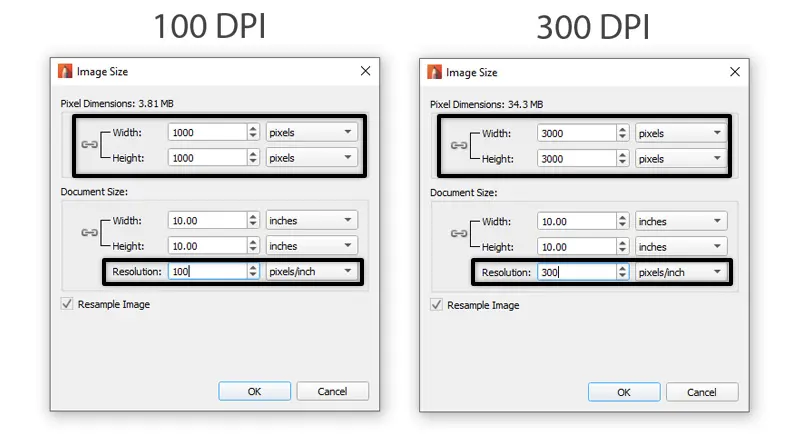Click the Resolution field showing 300
800x436 pixels.
click(577, 272)
